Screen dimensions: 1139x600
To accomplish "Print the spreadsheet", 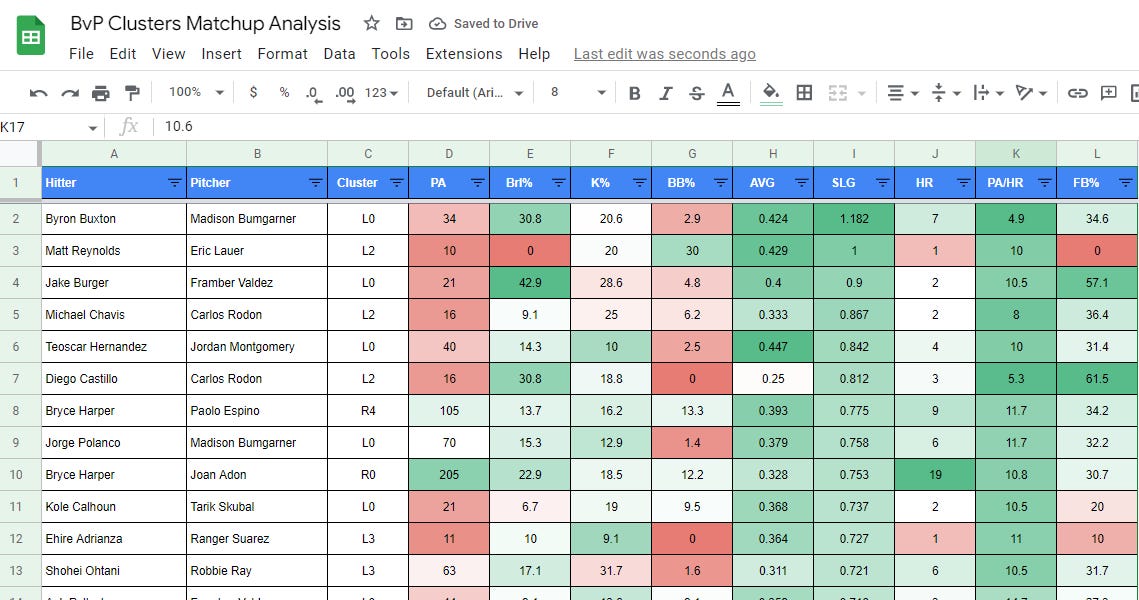I will (100, 91).
